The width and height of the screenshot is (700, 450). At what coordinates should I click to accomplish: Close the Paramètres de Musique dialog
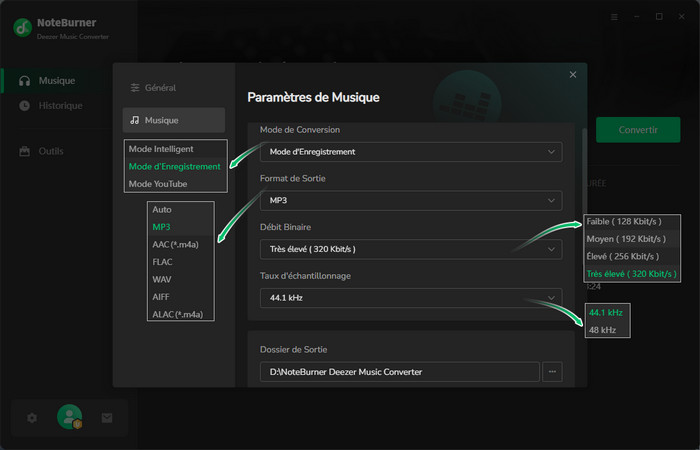573,75
